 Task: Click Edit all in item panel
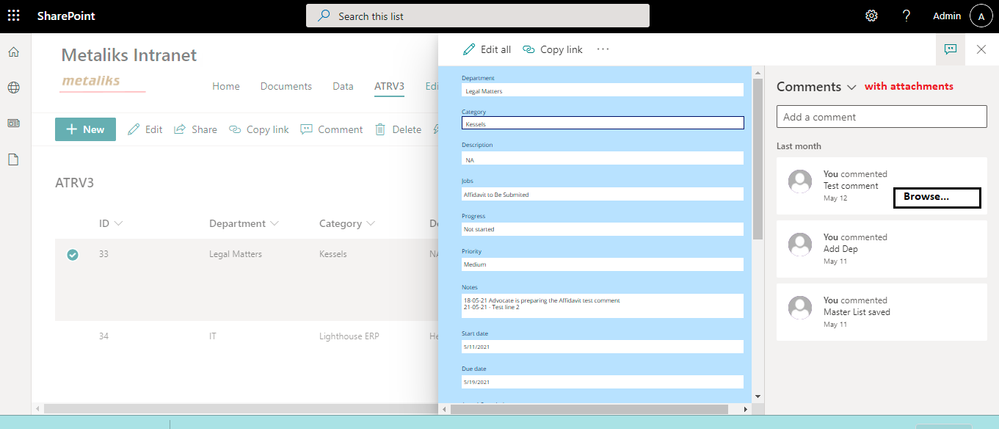point(487,49)
